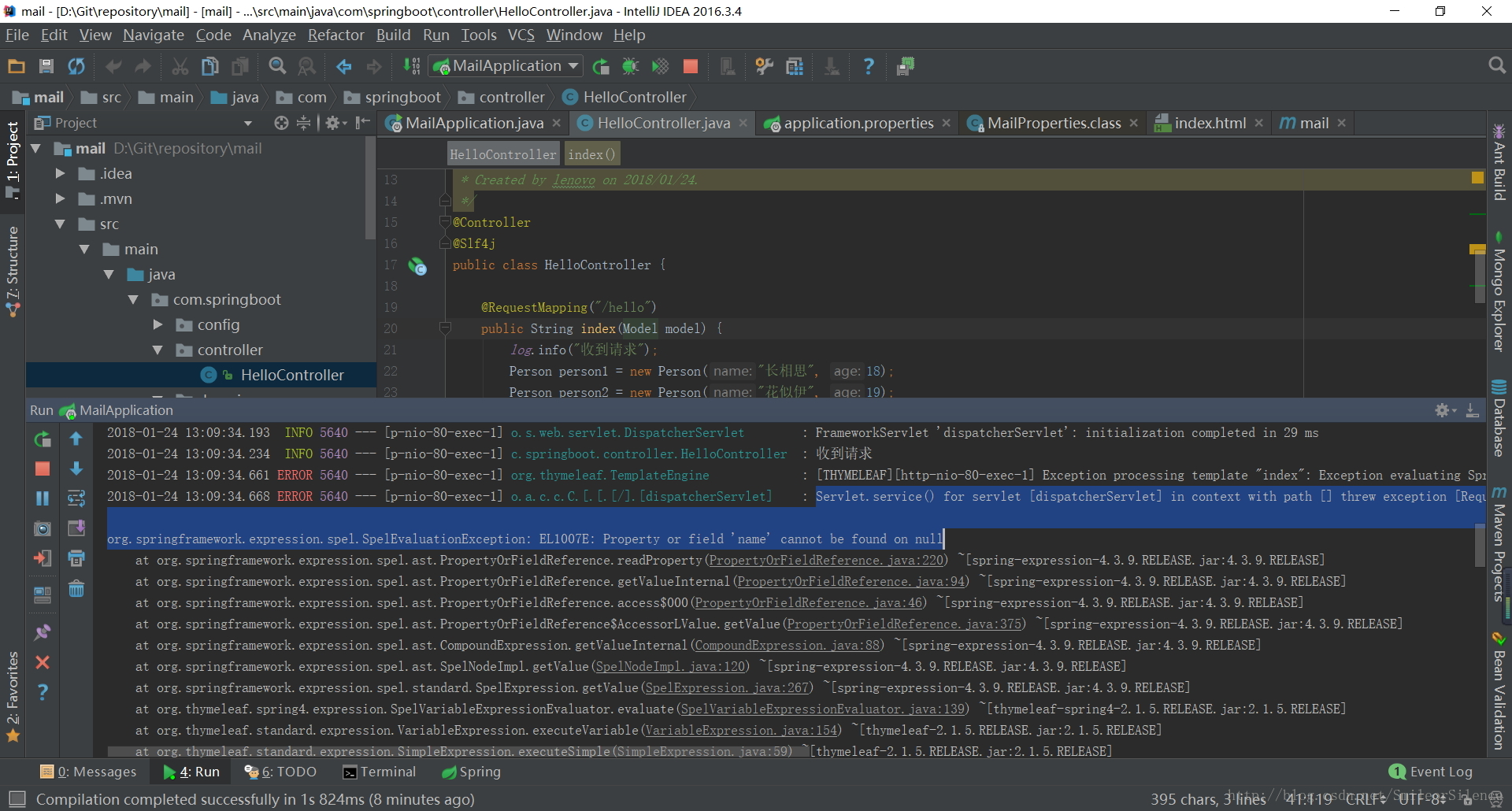Toggle the soft-wrap icon in Run panel
This screenshot has height=811, width=1512.
pos(76,498)
